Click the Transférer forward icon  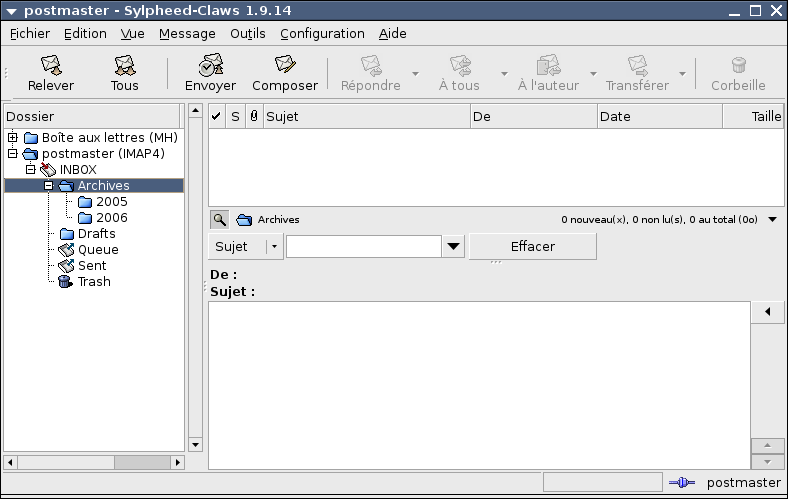tap(637, 65)
